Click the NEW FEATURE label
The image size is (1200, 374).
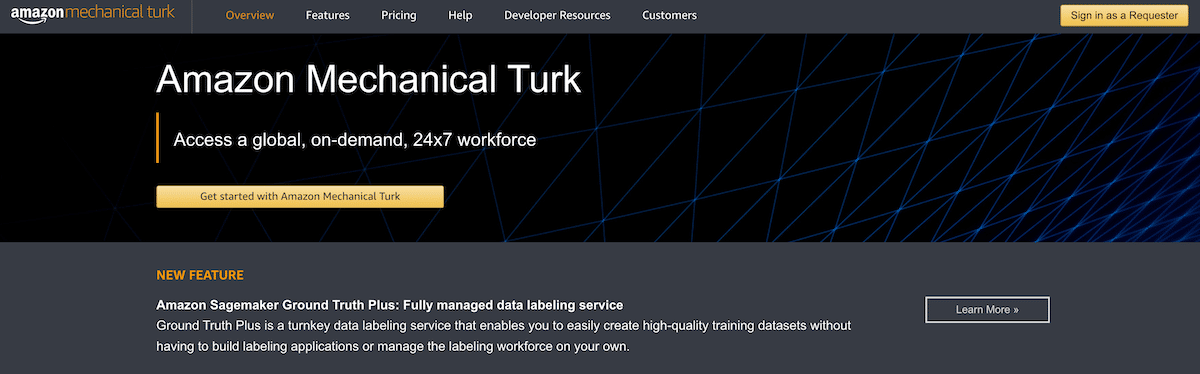point(200,275)
